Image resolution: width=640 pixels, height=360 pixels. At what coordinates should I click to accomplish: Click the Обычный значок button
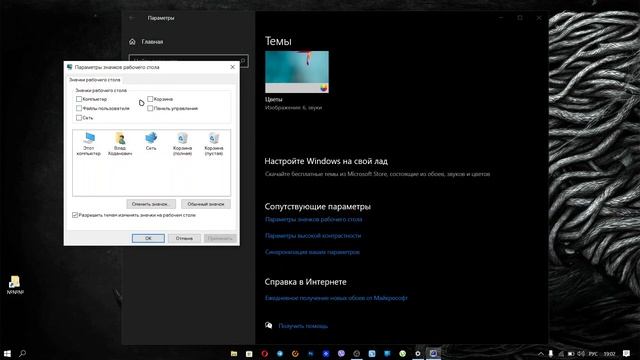206,204
